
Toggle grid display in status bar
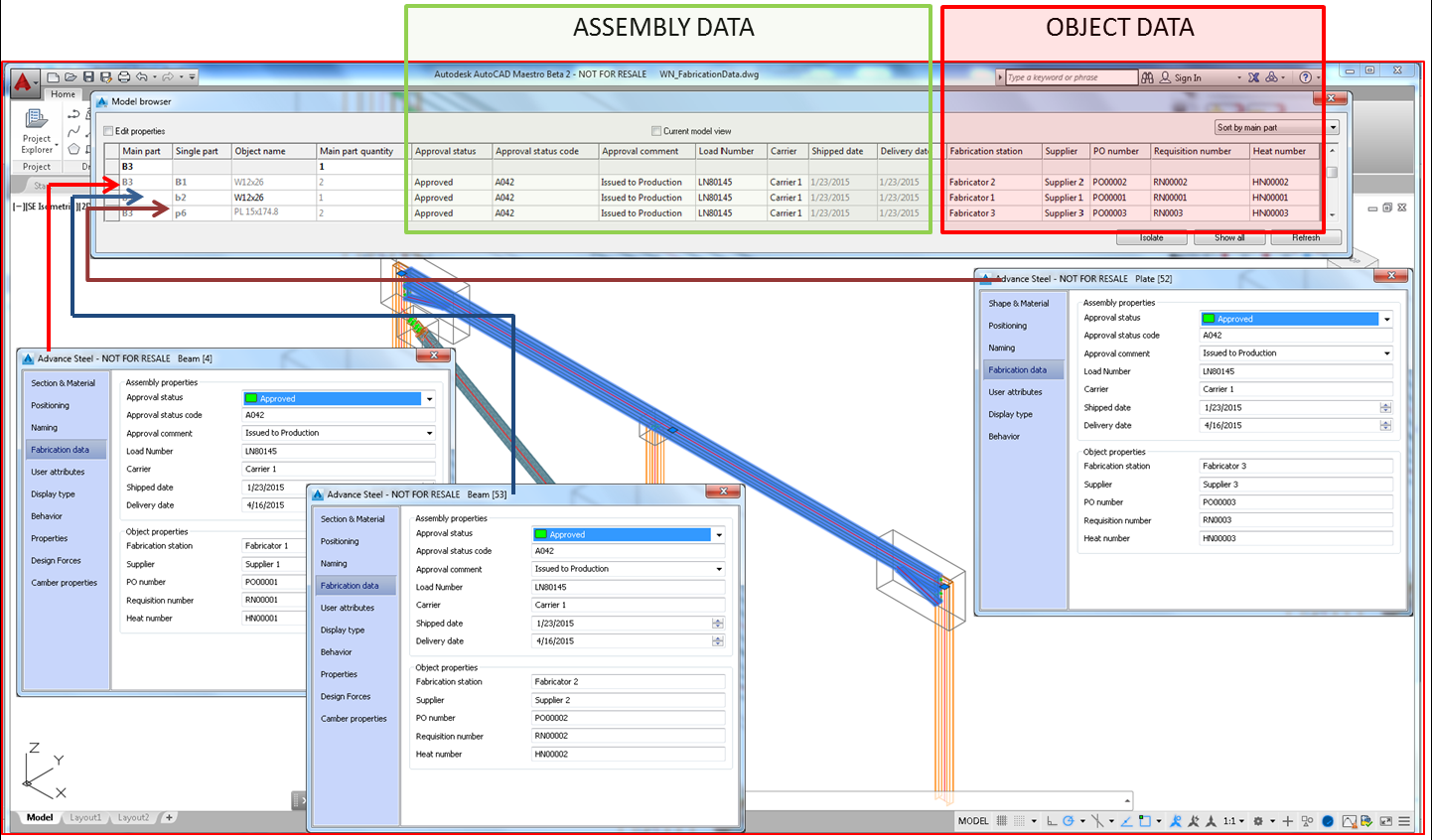(x=1002, y=821)
